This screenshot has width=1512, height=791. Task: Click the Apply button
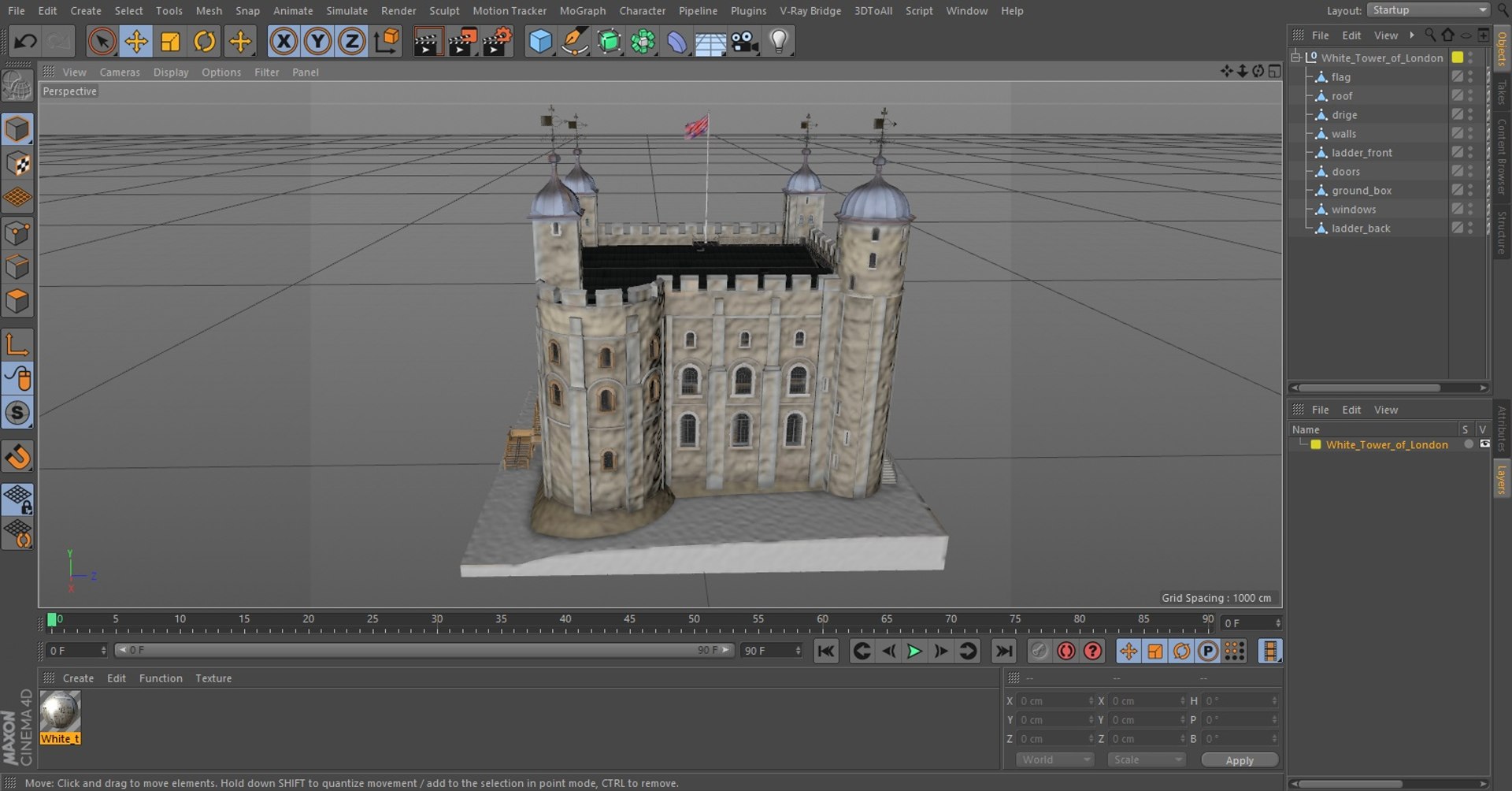pos(1240,760)
